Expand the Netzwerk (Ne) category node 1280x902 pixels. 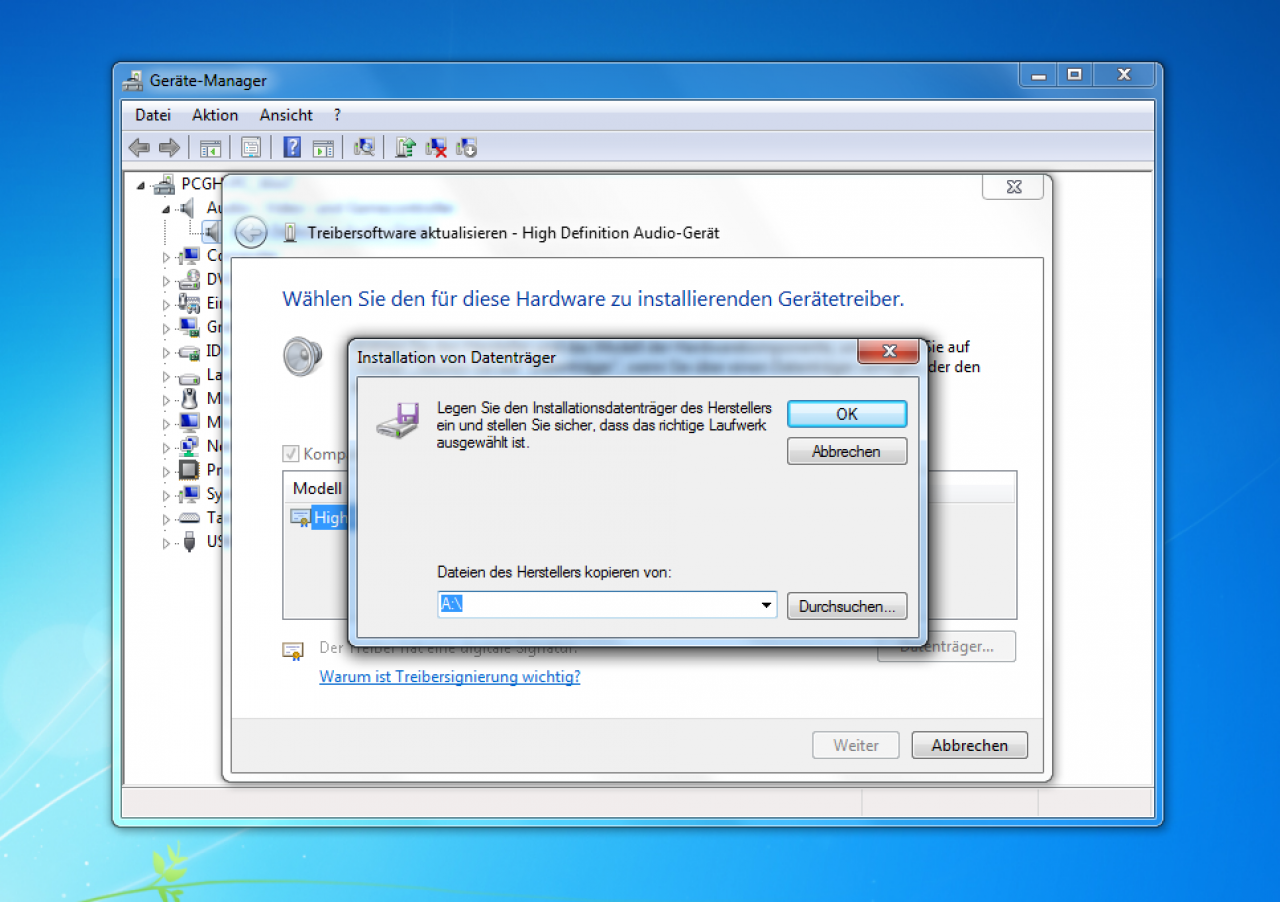tap(167, 447)
